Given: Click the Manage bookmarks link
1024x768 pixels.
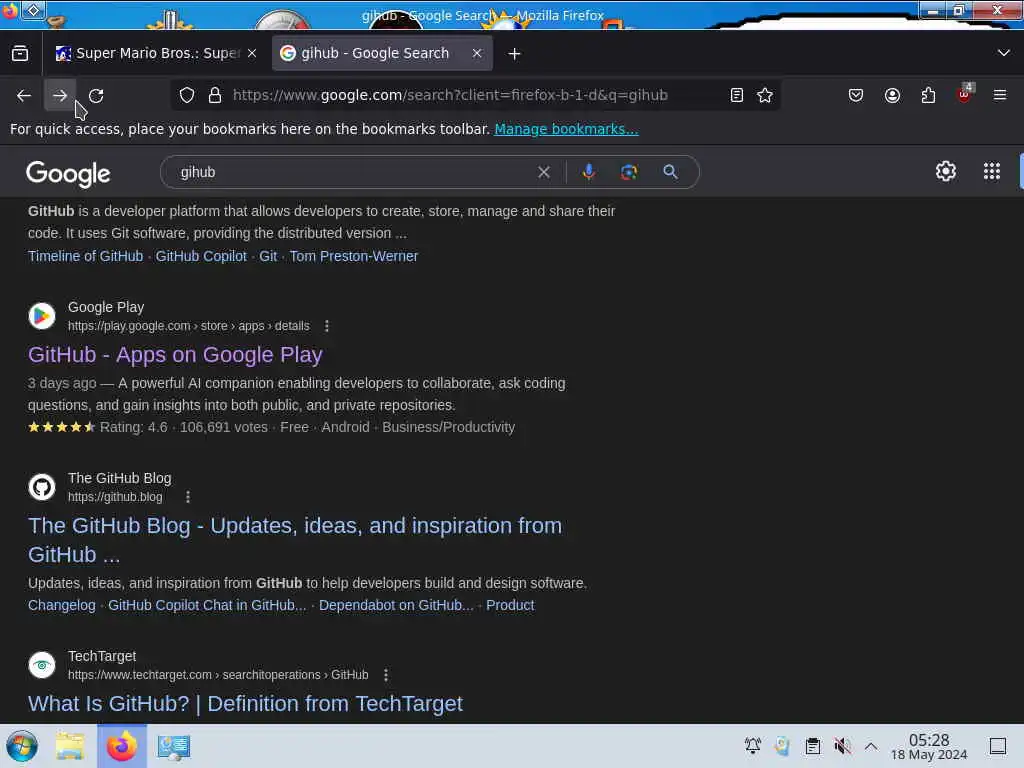Looking at the screenshot, I should pyautogui.click(x=566, y=129).
